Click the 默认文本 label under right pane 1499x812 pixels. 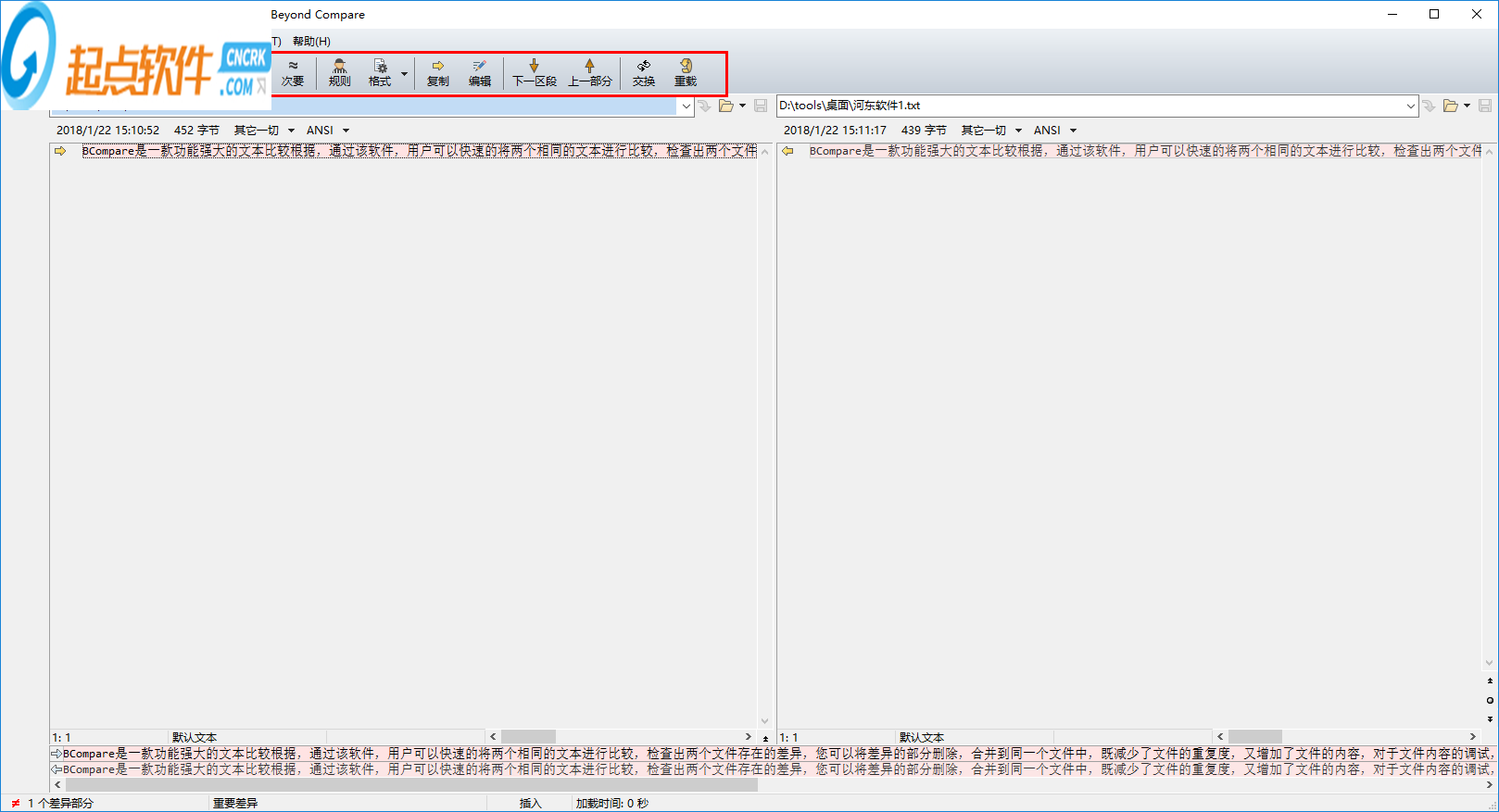pyautogui.click(x=922, y=738)
